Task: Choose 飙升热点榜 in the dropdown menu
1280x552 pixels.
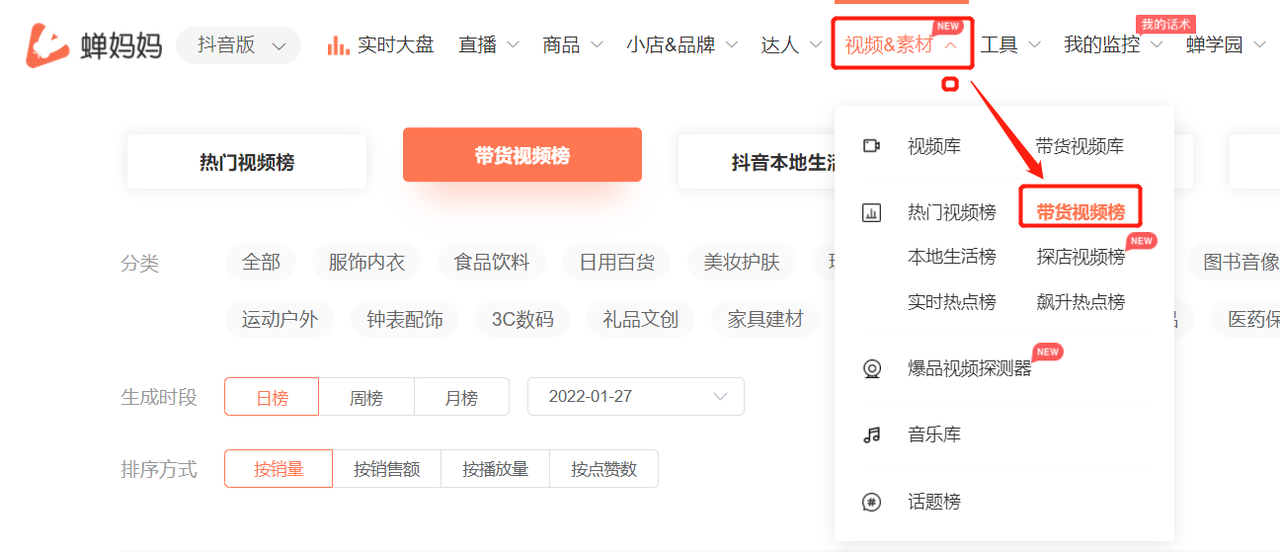Action: point(1080,302)
